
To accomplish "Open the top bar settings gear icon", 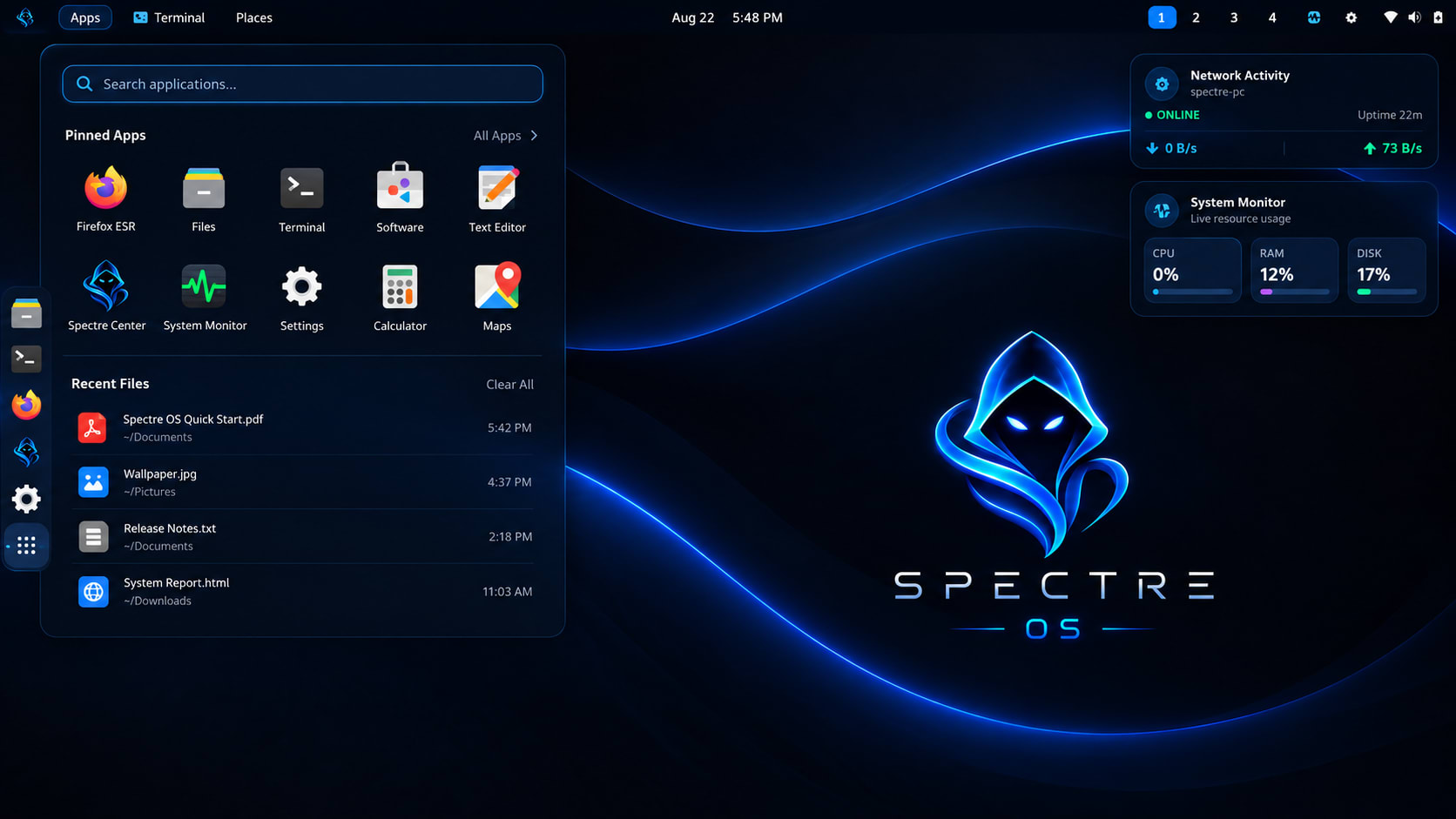I will (x=1351, y=17).
